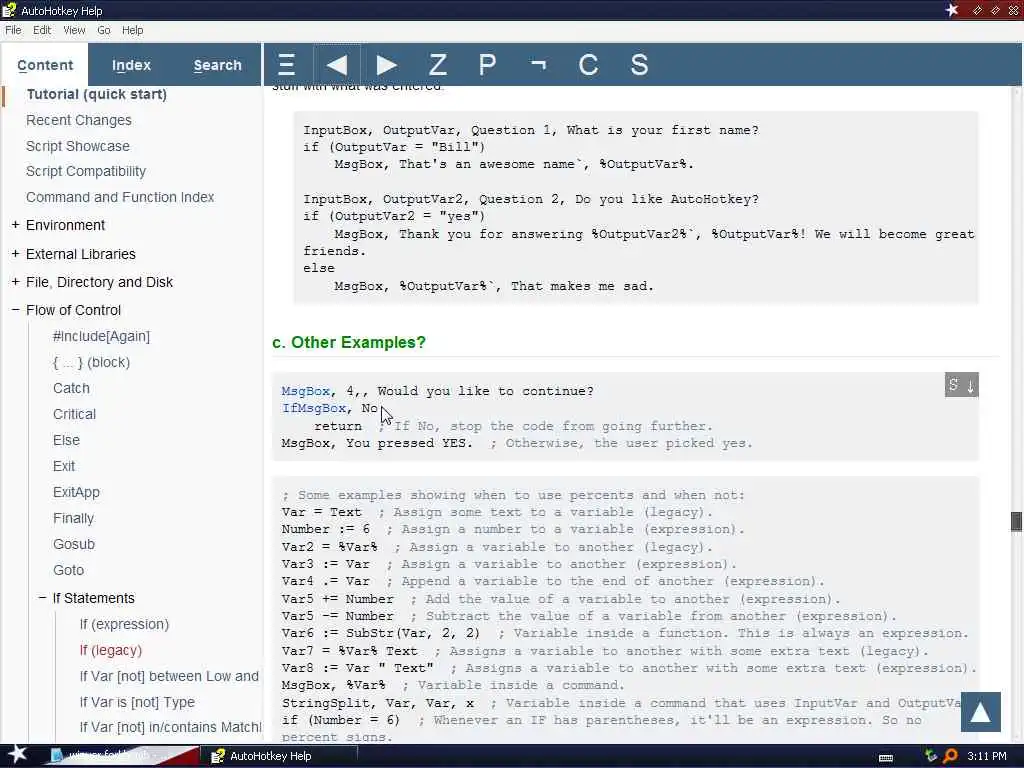Select the Exit topic
This screenshot has height=768, width=1024.
[x=64, y=466]
